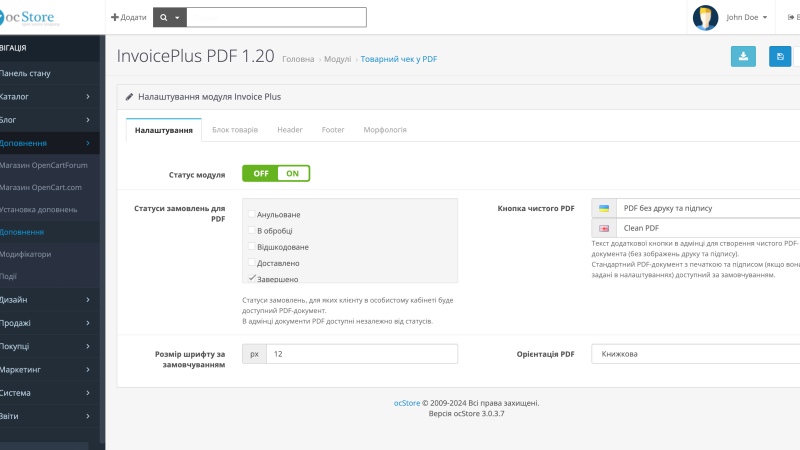Click the ocStore logo
Screen dimensions: 800x450
pos(30,18)
